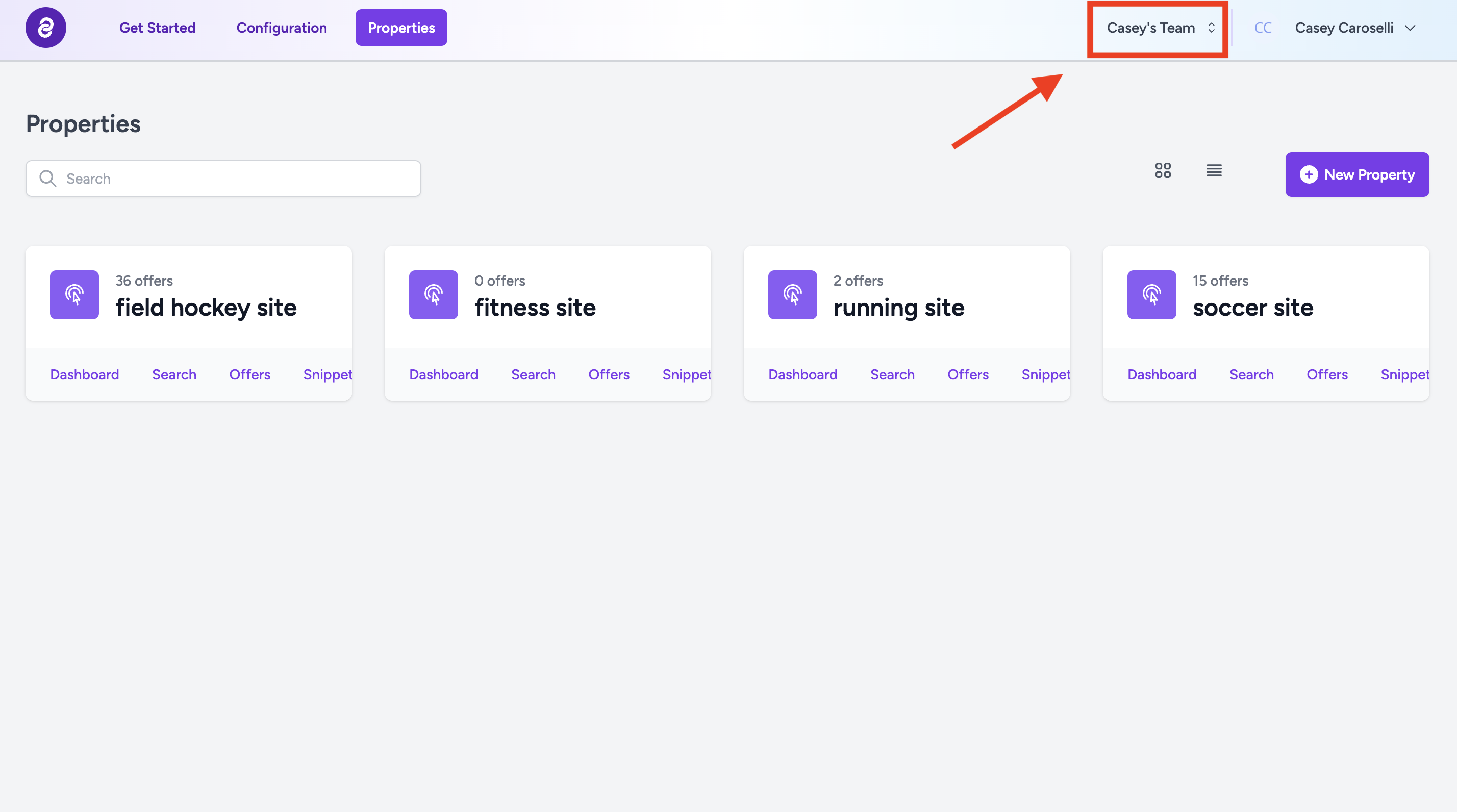The image size is (1457, 812).
Task: Open Snippet for fitness site
Action: [x=687, y=375]
